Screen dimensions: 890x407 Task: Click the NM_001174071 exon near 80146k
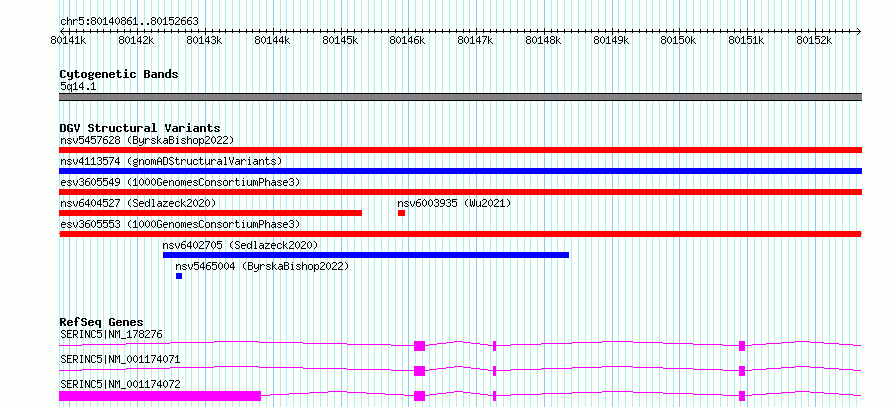(419, 371)
